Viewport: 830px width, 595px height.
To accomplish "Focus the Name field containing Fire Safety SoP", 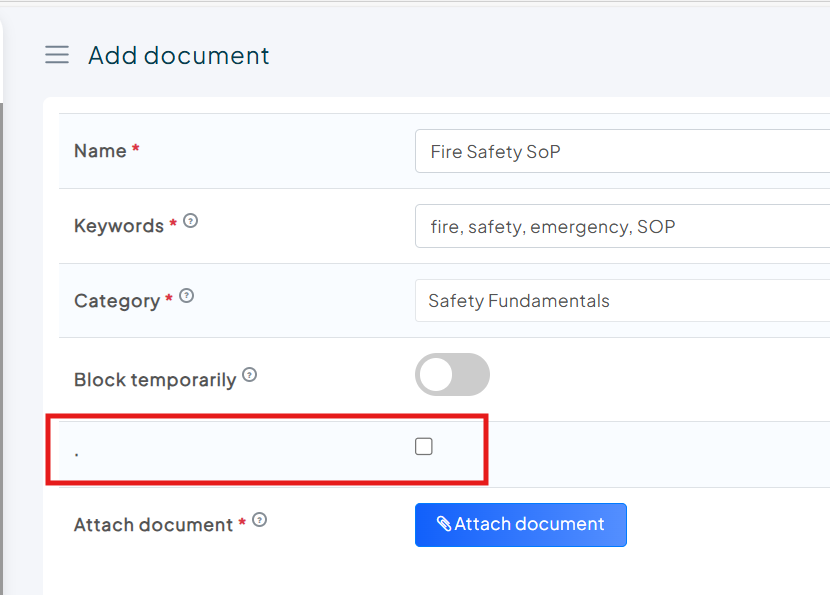I will pyautogui.click(x=620, y=152).
